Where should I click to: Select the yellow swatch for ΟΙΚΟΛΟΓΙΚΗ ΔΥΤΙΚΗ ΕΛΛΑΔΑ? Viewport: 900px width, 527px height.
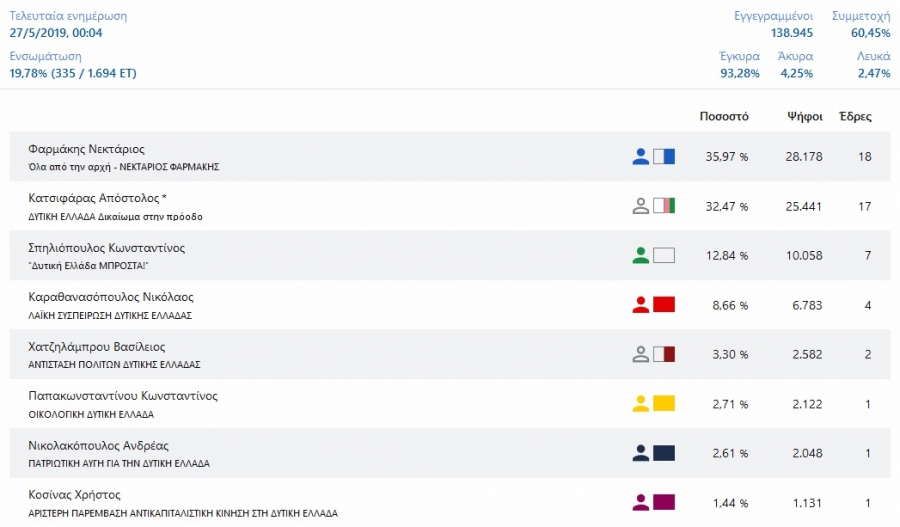pos(664,404)
